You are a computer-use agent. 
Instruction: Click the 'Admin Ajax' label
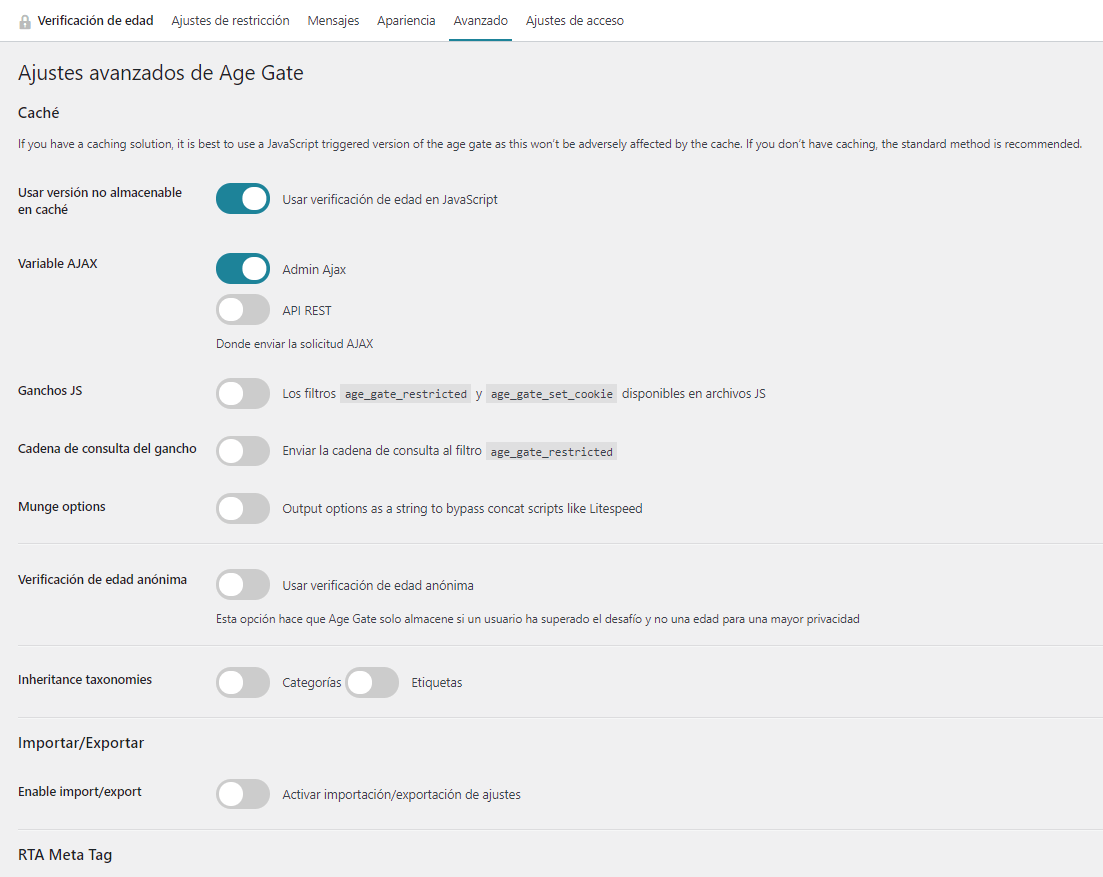coord(314,269)
